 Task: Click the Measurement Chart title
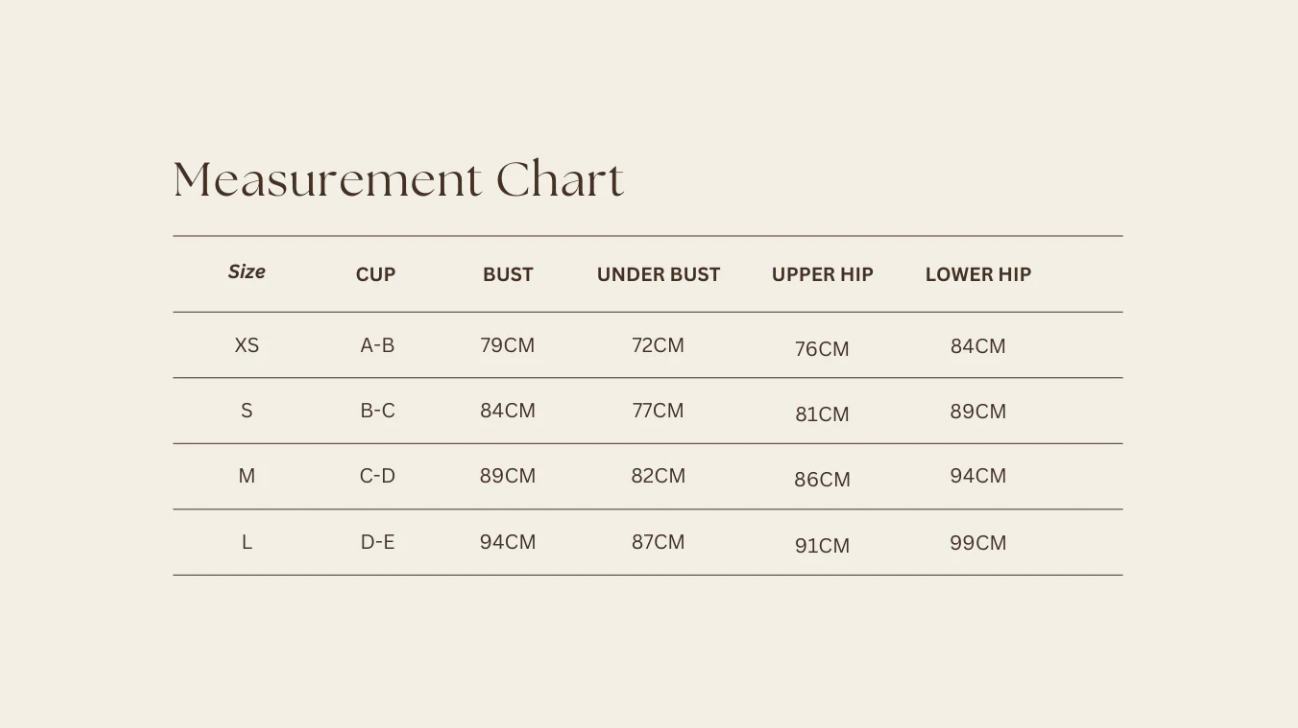click(x=398, y=180)
